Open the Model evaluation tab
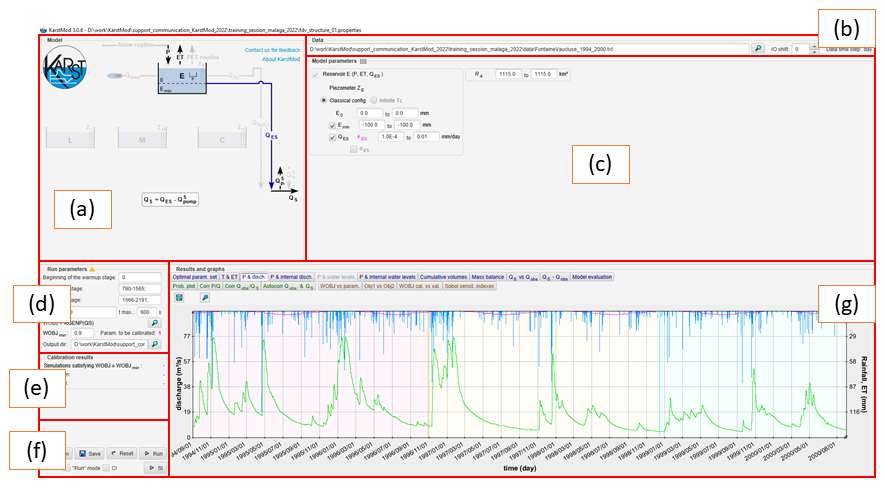The image size is (885, 487). click(x=593, y=276)
